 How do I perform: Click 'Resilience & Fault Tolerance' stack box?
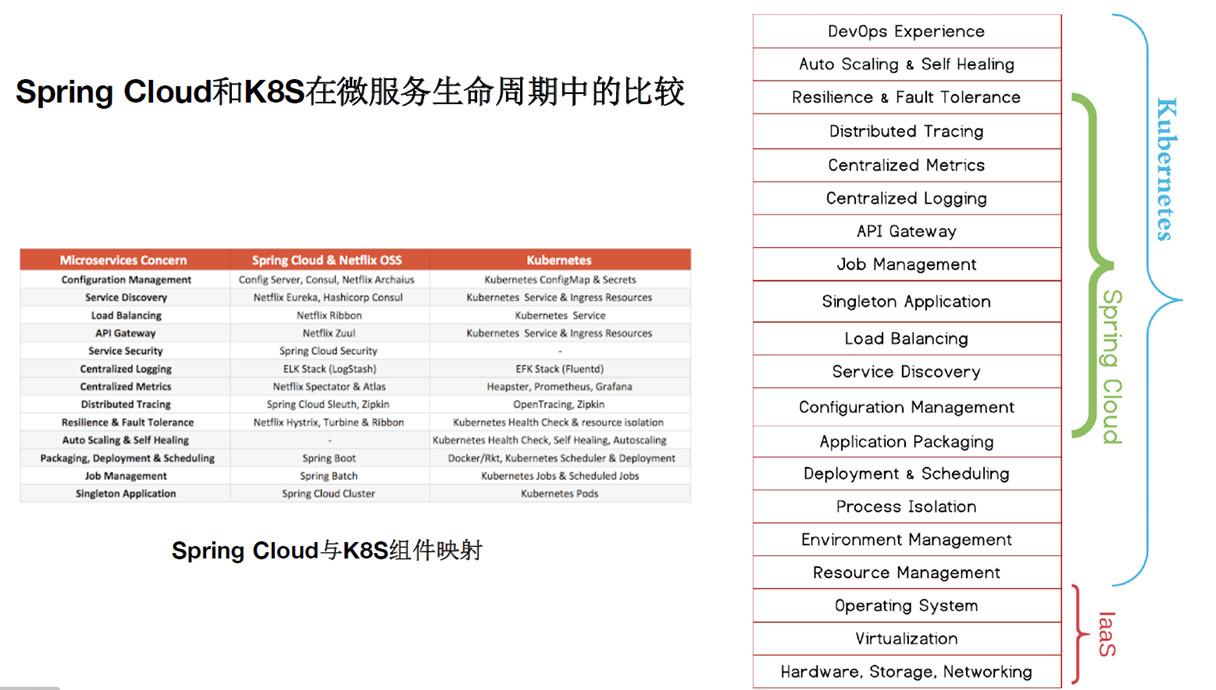906,97
